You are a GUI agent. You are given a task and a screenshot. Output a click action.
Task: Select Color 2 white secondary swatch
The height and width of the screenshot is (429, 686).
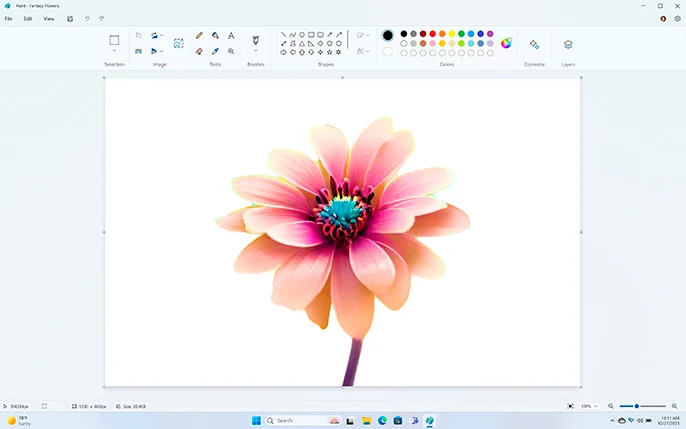pyautogui.click(x=388, y=52)
